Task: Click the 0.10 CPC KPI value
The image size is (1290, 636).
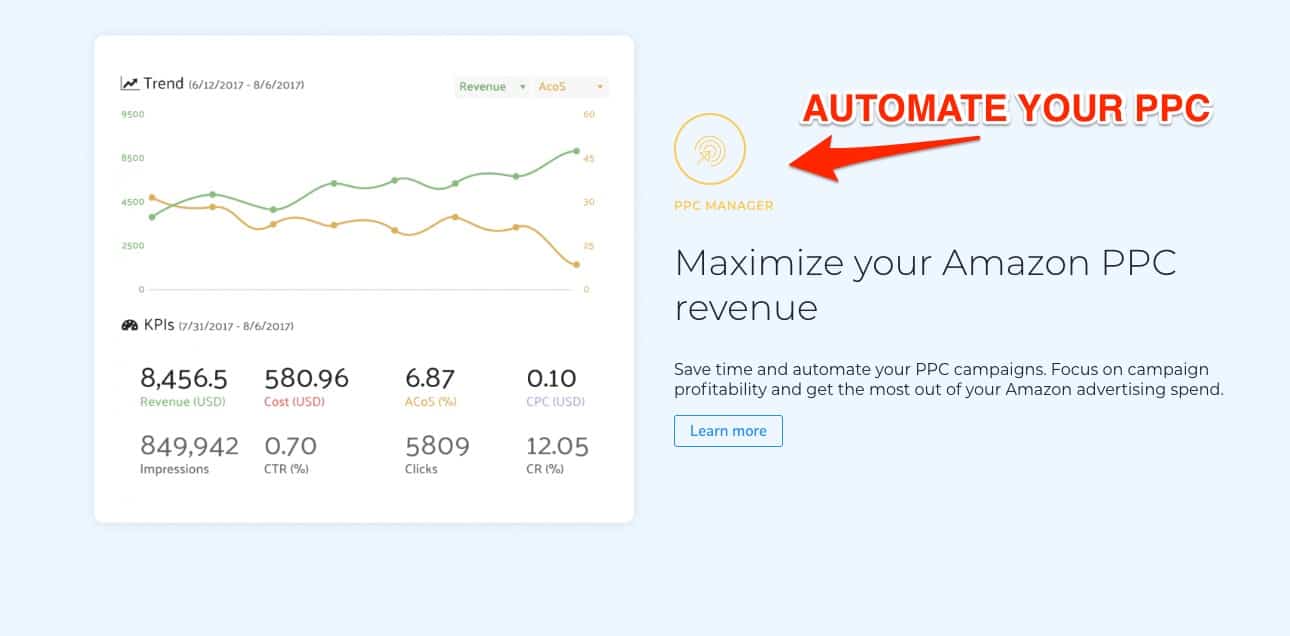Action: pos(552,379)
